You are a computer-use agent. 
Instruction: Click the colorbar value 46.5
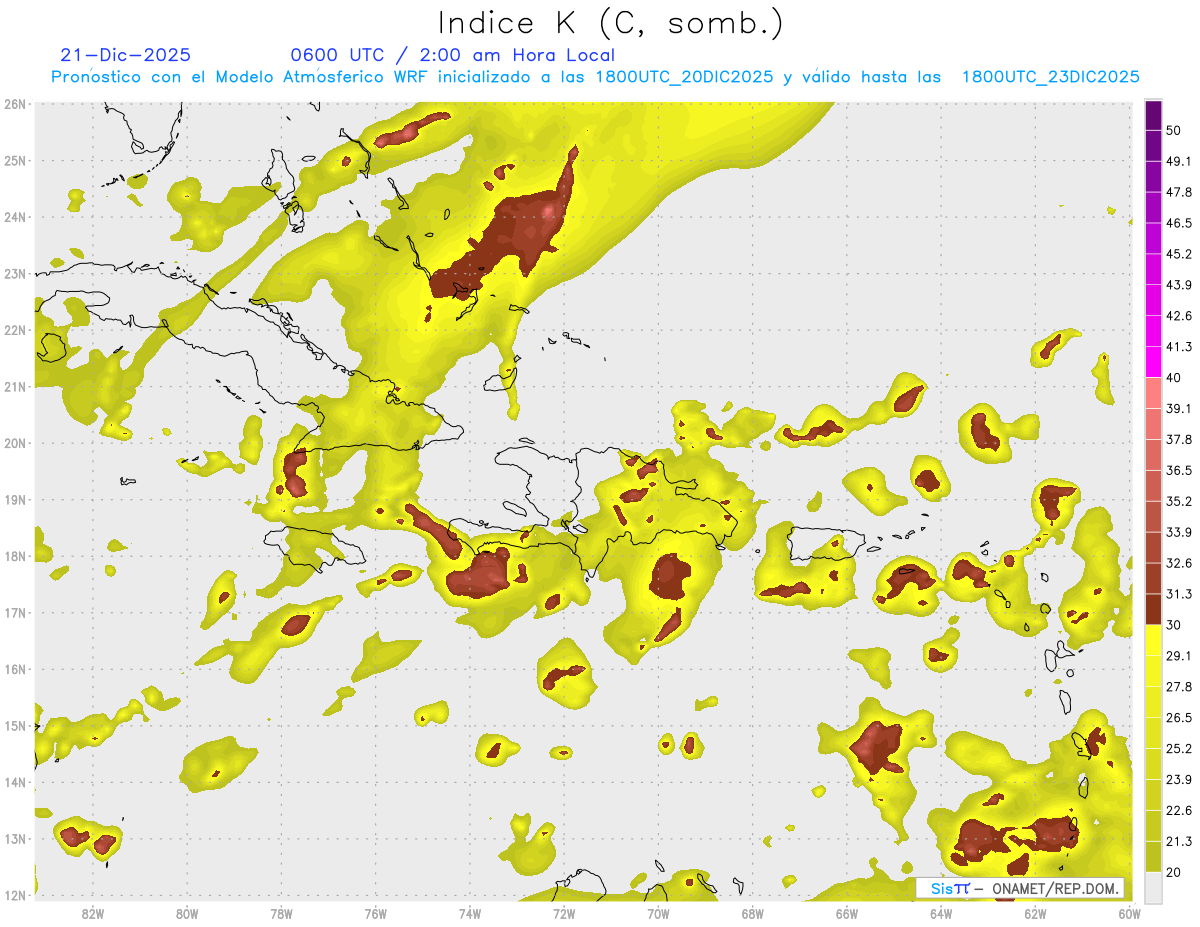point(1179,223)
